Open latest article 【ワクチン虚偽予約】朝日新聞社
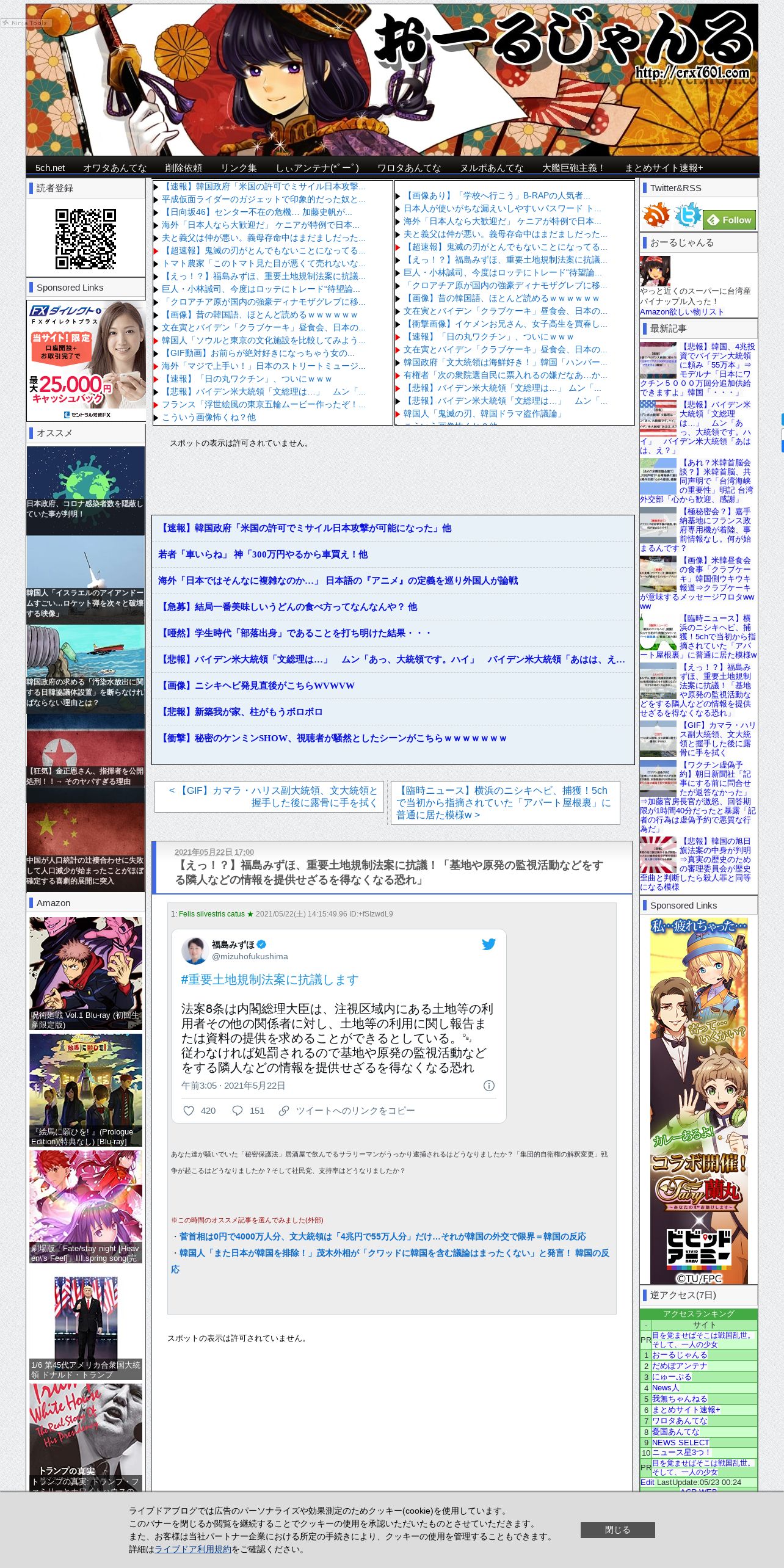 tap(697, 796)
